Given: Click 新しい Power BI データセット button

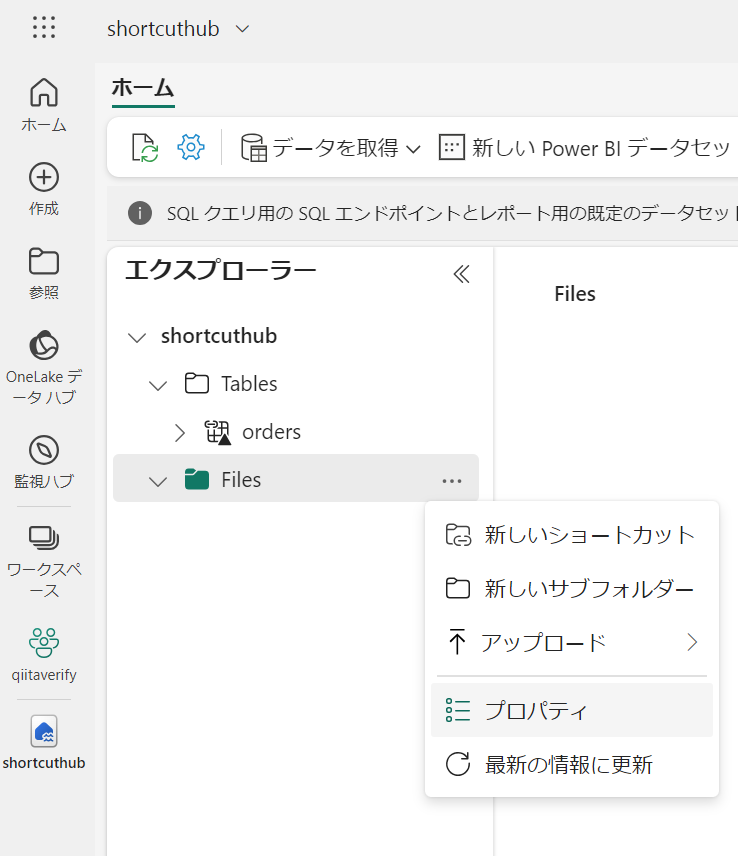Looking at the screenshot, I should pos(585,148).
